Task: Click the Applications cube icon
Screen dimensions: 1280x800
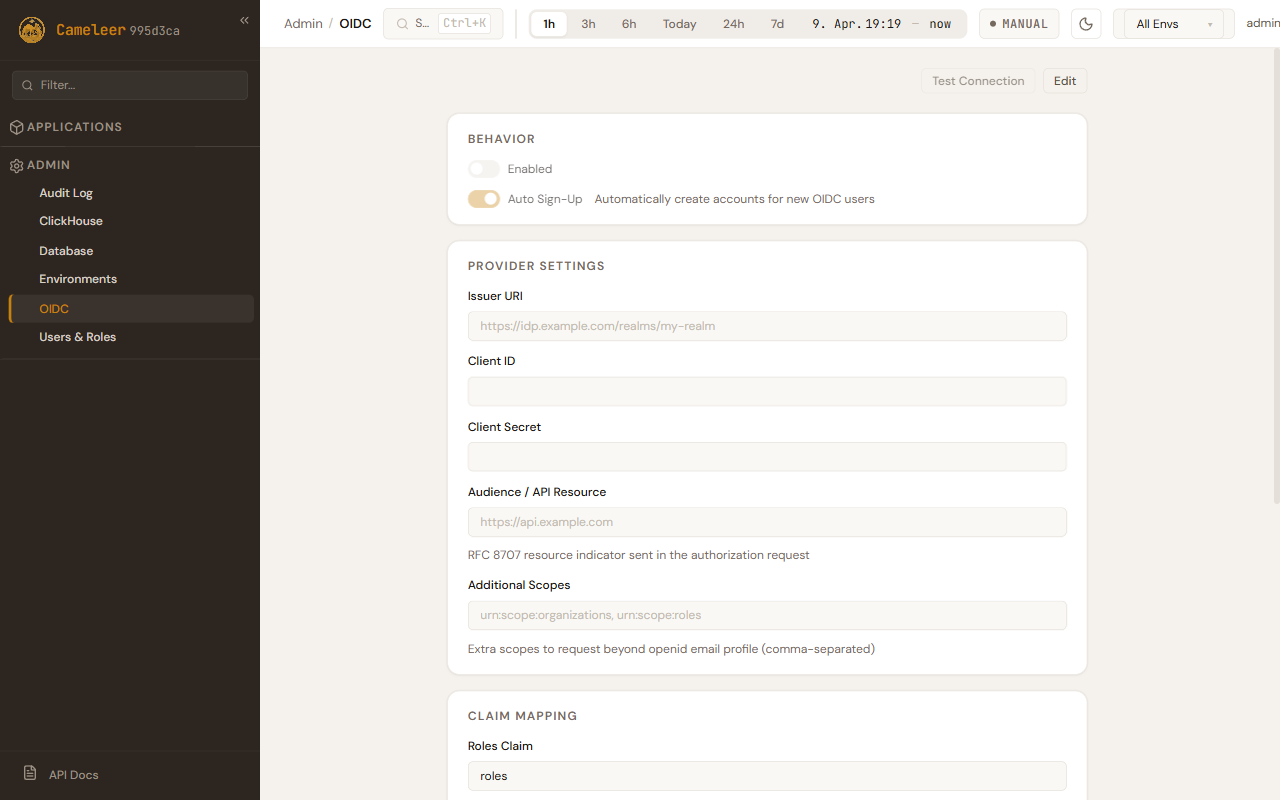Action: click(x=16, y=127)
